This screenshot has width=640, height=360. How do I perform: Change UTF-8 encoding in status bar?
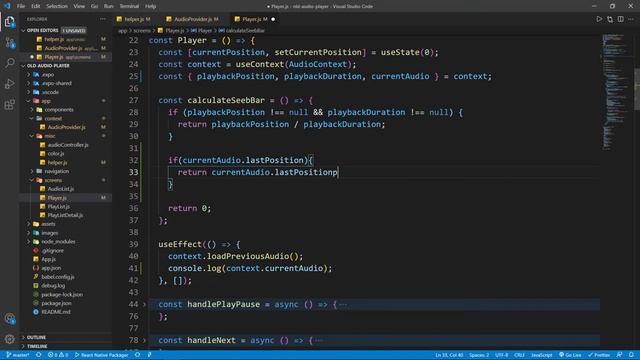coord(502,355)
